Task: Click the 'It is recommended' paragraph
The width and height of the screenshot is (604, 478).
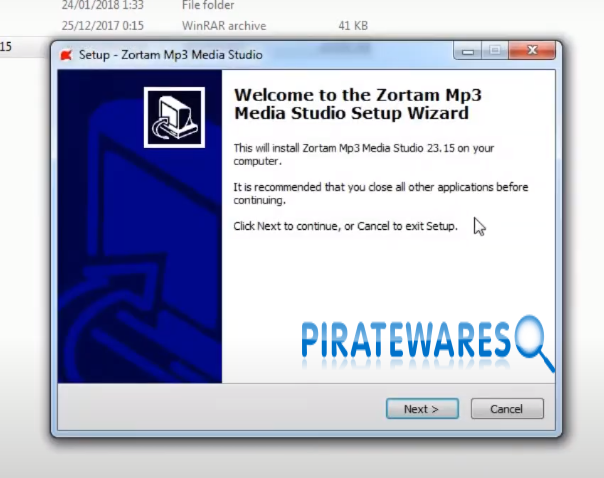Action: coord(380,193)
